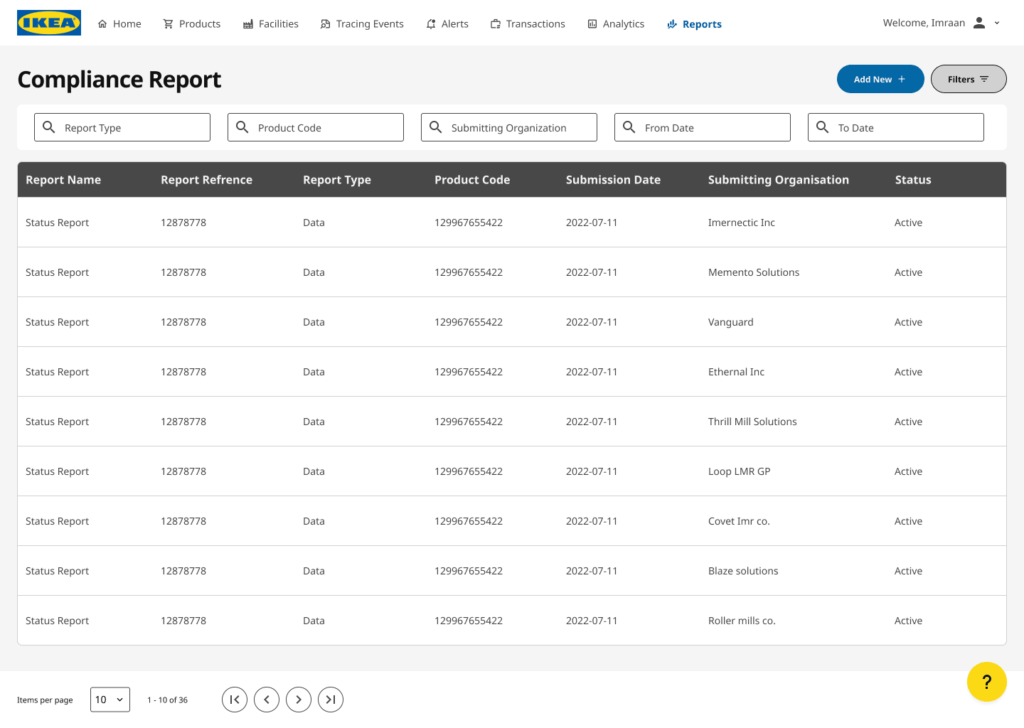The image size is (1024, 728).
Task: Click the Welcome, Imraan text
Action: [x=923, y=23]
